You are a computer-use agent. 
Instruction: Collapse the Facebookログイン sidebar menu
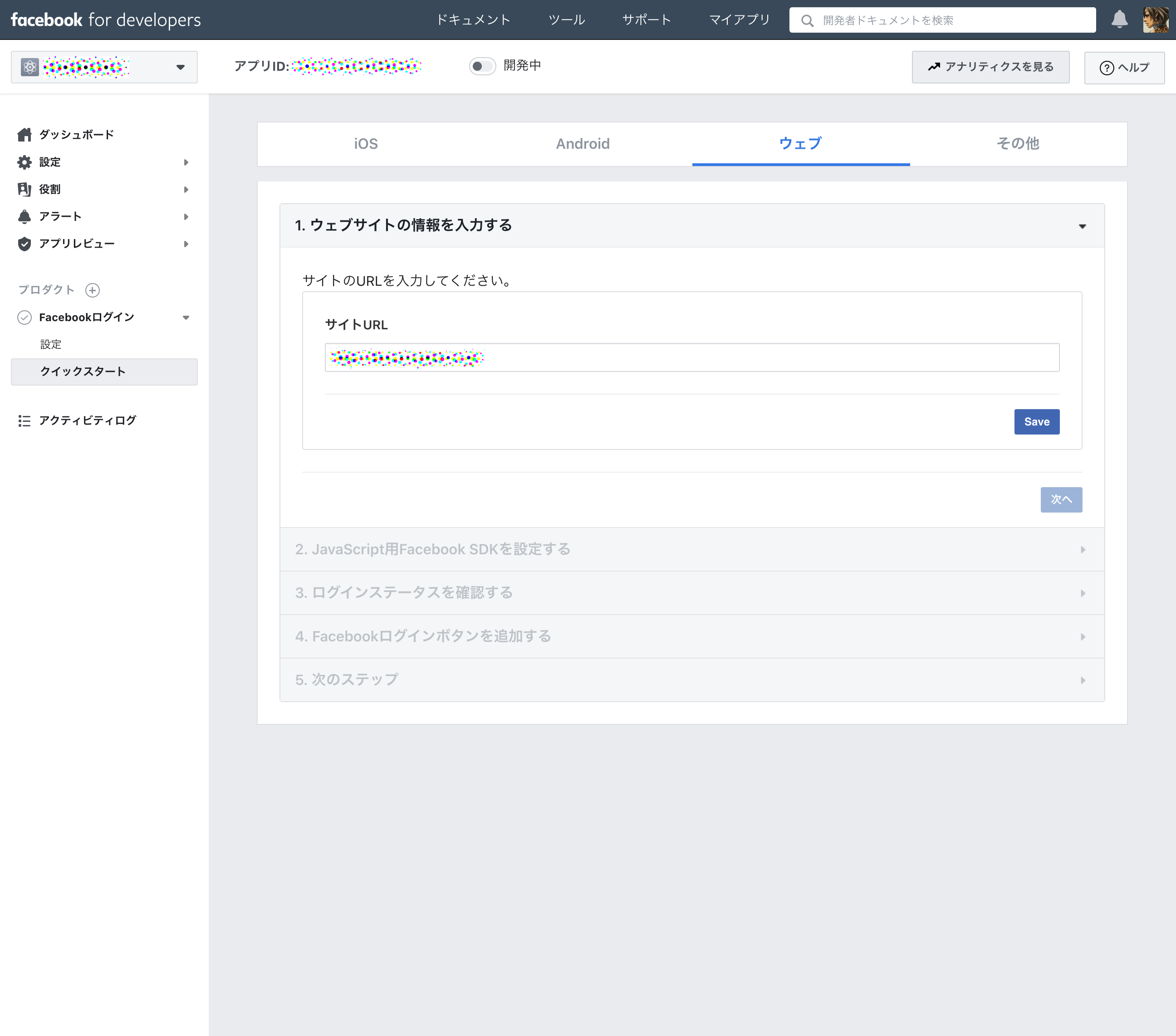[x=186, y=318]
